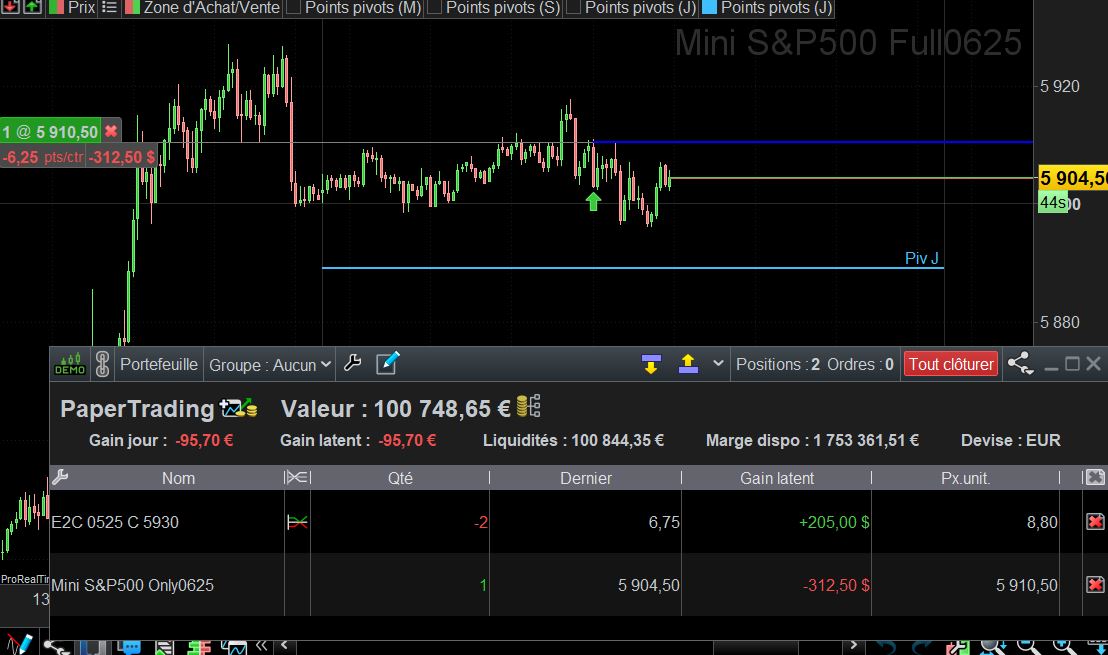Collapse the bottom toolbar with double chevron
1108x655 pixels.
(x=261, y=644)
